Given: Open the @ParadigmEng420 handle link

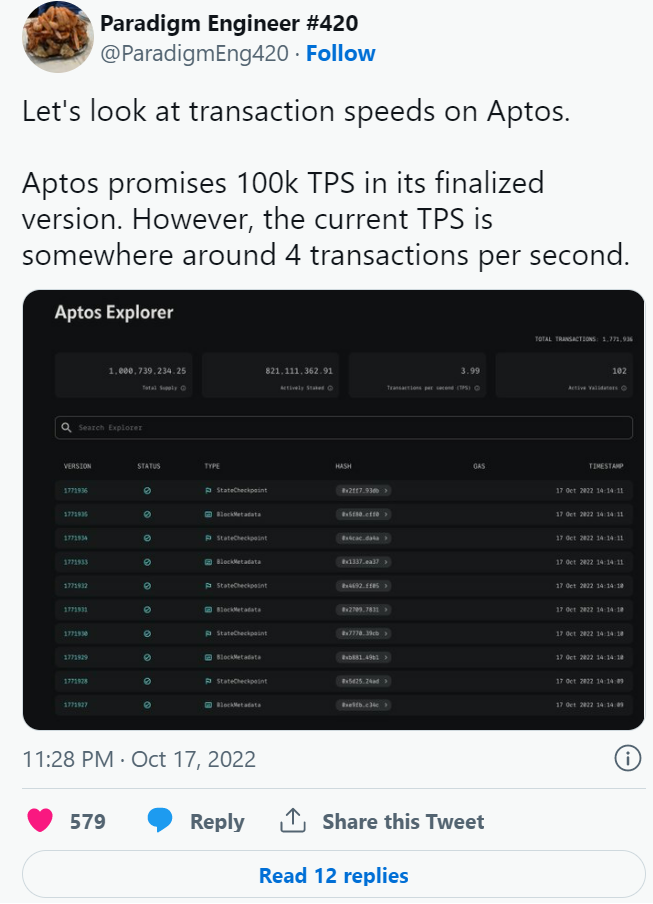Looking at the screenshot, I should (194, 54).
